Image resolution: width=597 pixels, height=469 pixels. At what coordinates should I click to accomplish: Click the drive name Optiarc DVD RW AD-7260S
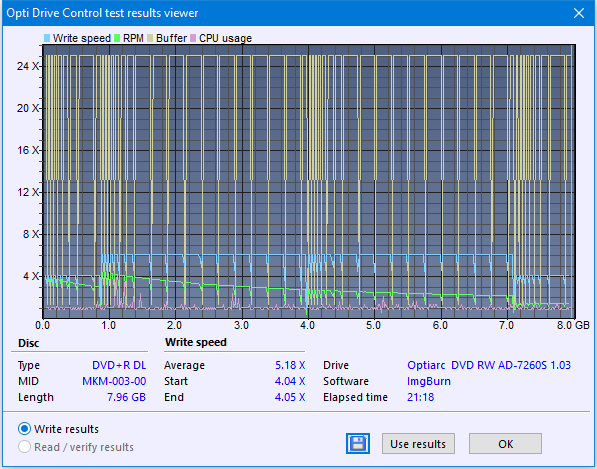tap(489, 365)
